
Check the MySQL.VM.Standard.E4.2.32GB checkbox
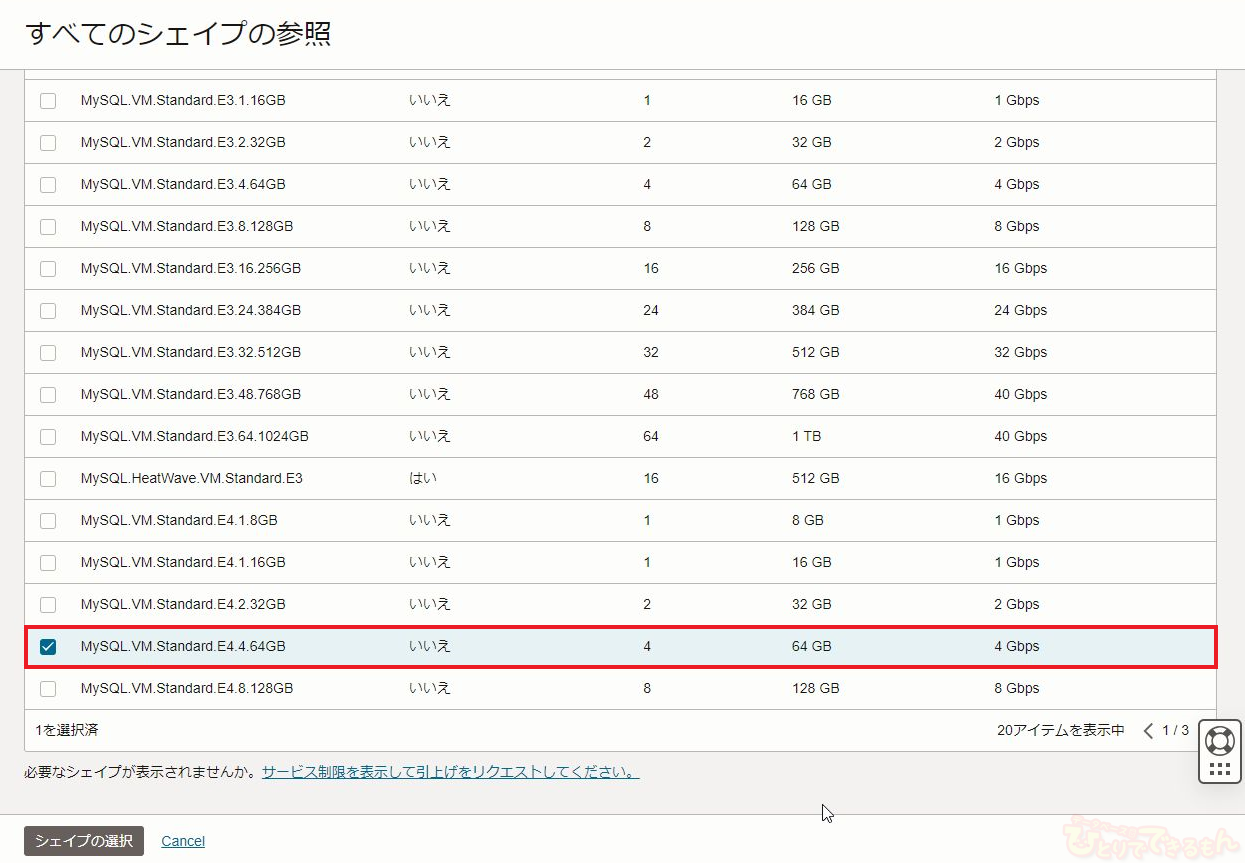coord(48,605)
